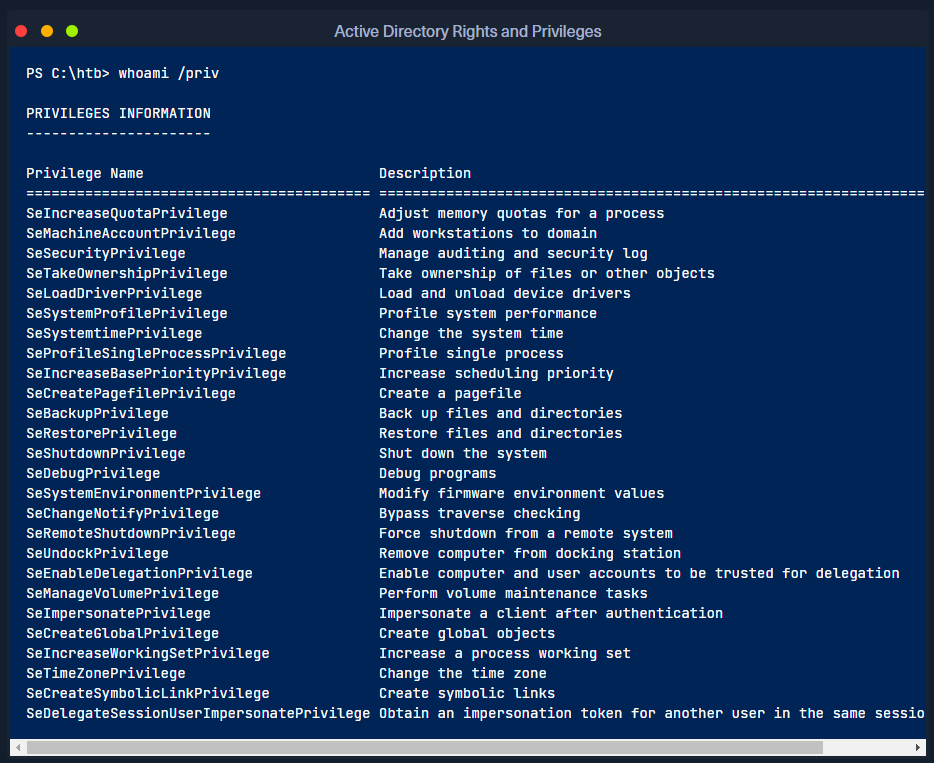Click the window title Active Directory Rights and Privileges
The height and width of the screenshot is (763, 934).
pos(467,31)
